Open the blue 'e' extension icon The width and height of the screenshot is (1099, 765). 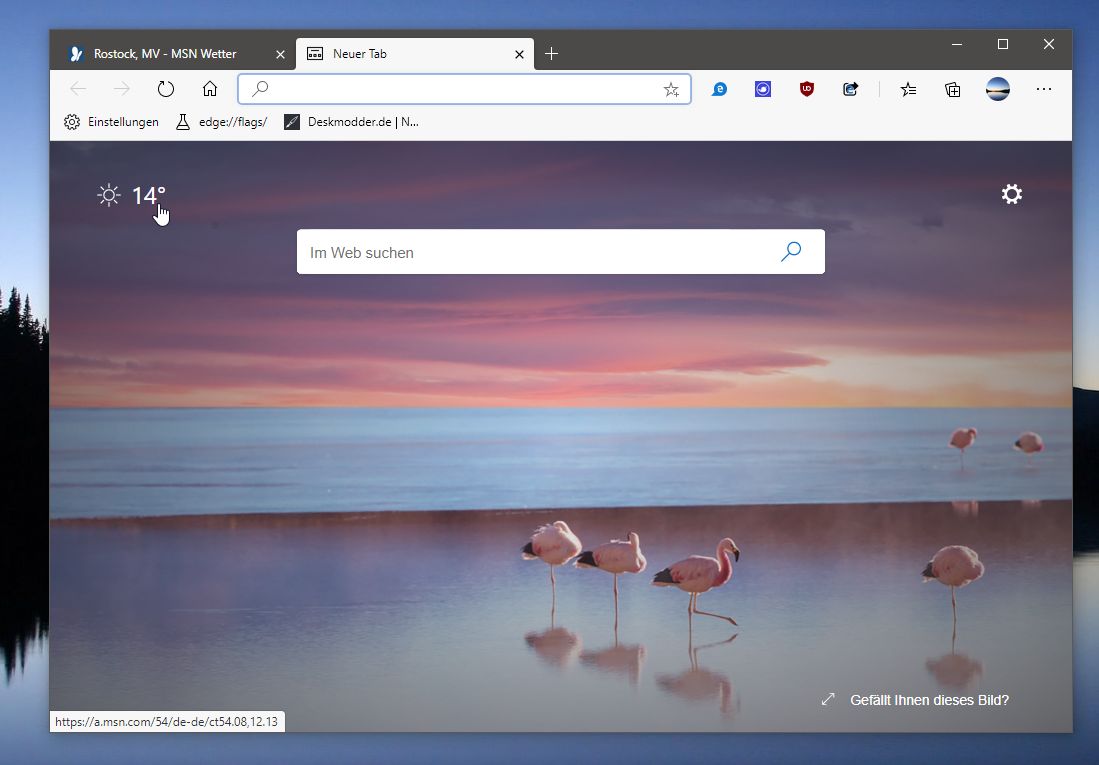719,89
